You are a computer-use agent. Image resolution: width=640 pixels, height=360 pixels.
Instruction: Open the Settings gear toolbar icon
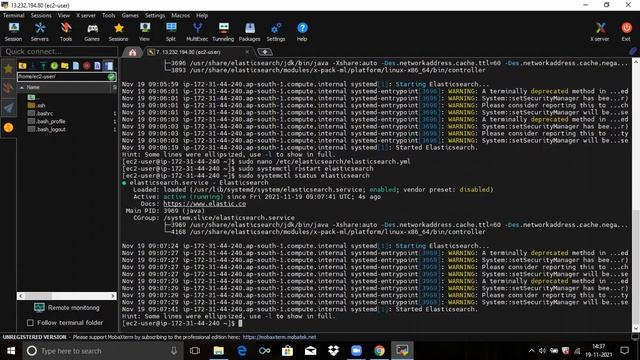(276, 32)
